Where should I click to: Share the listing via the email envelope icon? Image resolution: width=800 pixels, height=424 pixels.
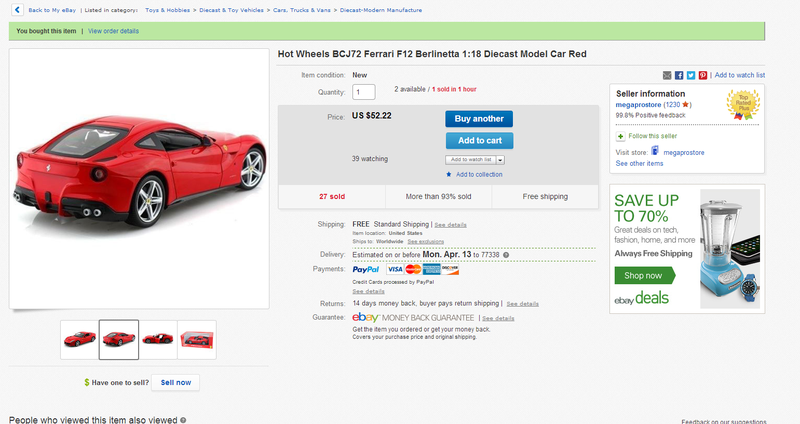click(667, 75)
